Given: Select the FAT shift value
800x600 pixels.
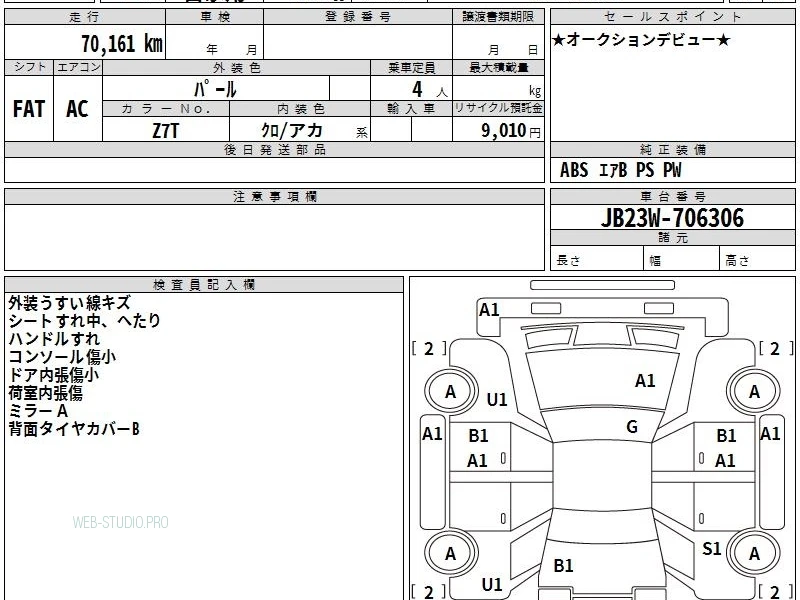Looking at the screenshot, I should pyautogui.click(x=29, y=109).
